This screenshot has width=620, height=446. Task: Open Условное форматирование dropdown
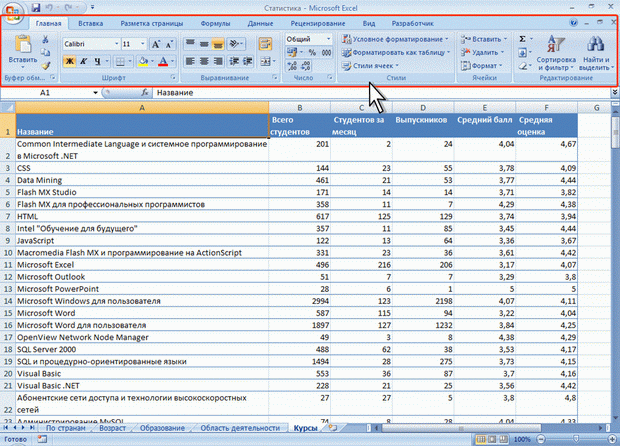[398, 39]
